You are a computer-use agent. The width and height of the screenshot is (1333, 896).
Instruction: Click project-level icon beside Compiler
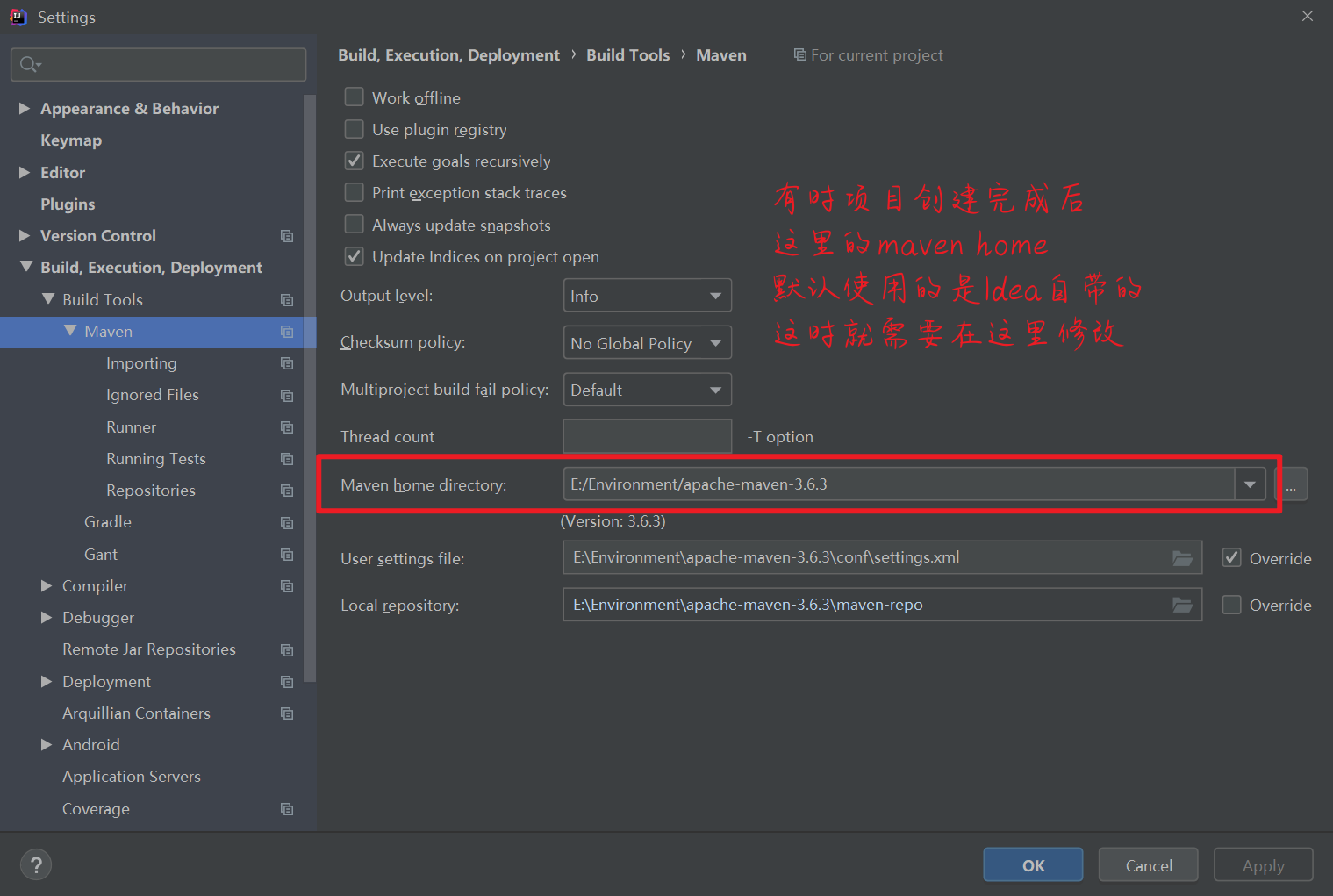click(287, 586)
